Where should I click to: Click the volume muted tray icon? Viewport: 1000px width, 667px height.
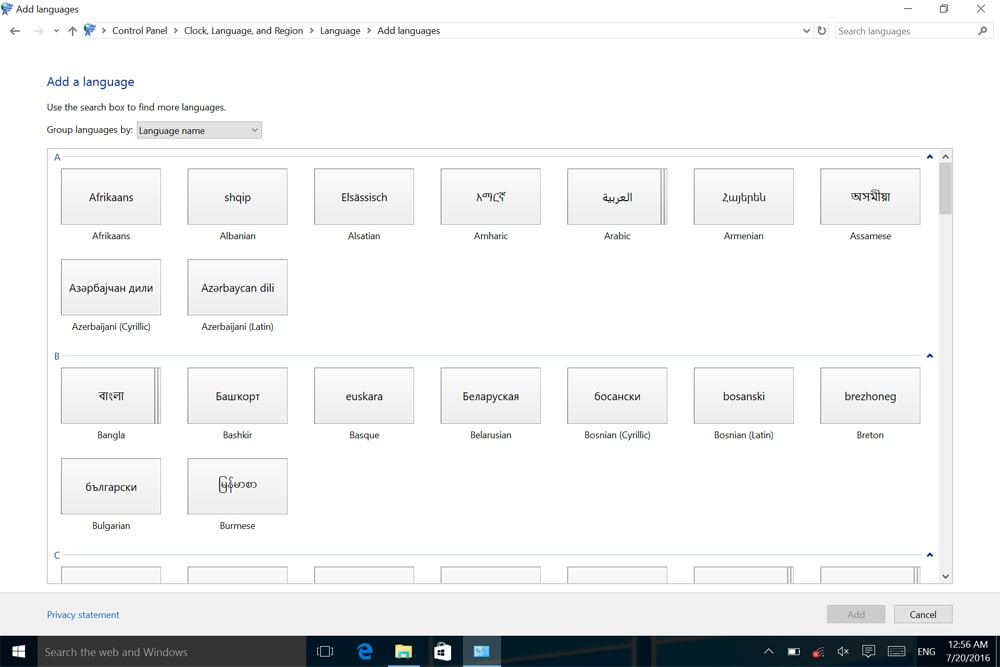(843, 652)
